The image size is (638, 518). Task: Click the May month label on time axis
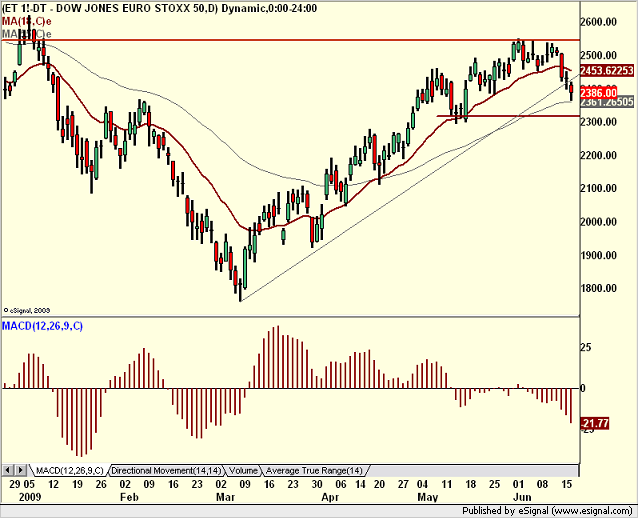428,497
